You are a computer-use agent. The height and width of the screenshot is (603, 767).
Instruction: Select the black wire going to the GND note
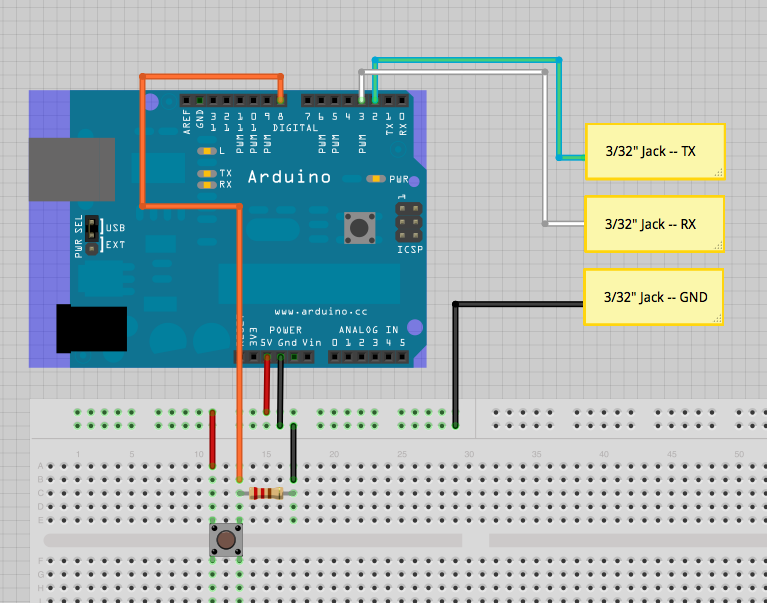[455, 364]
